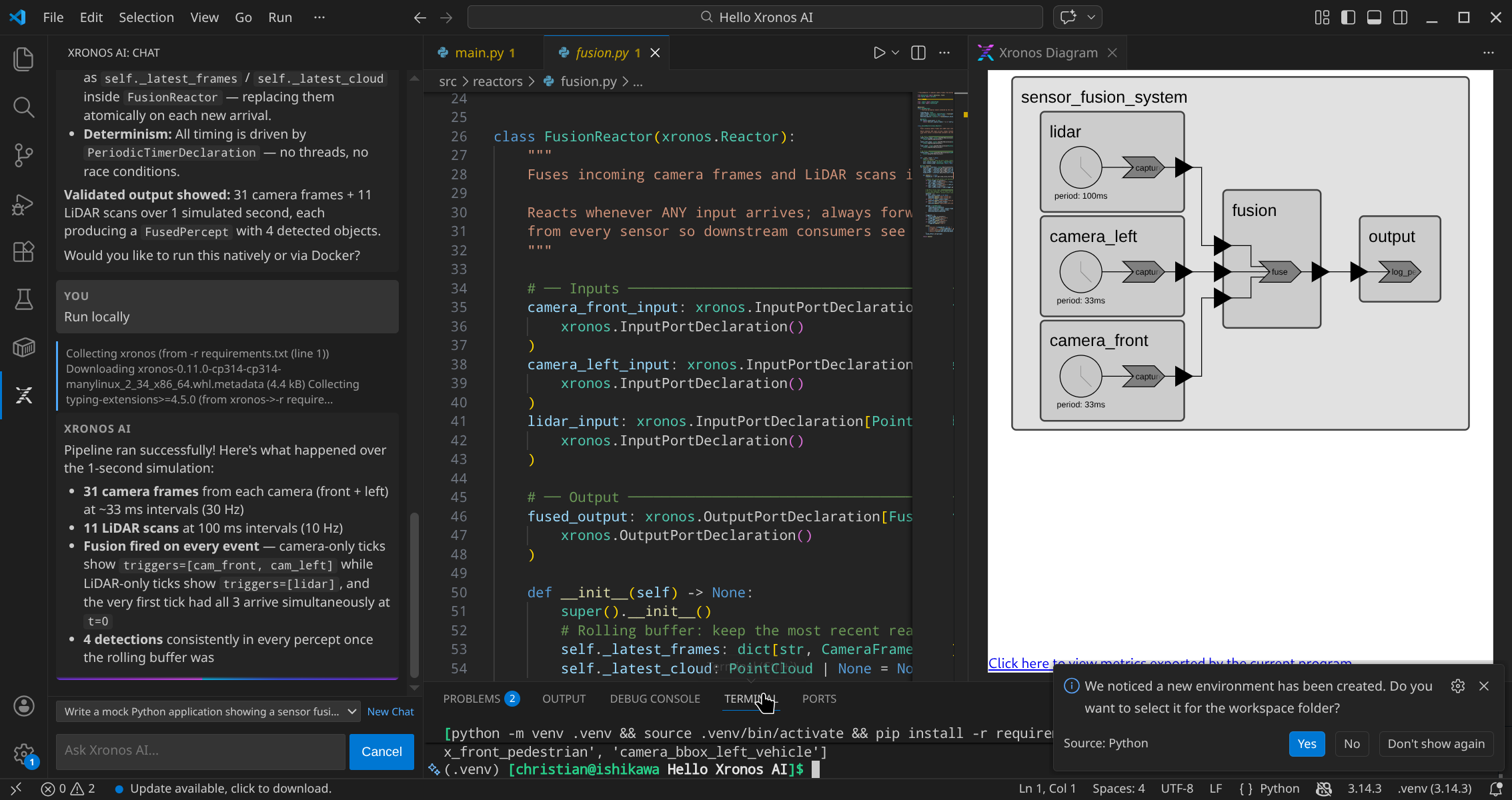
Task: Open the Extensions view
Action: coord(23,251)
